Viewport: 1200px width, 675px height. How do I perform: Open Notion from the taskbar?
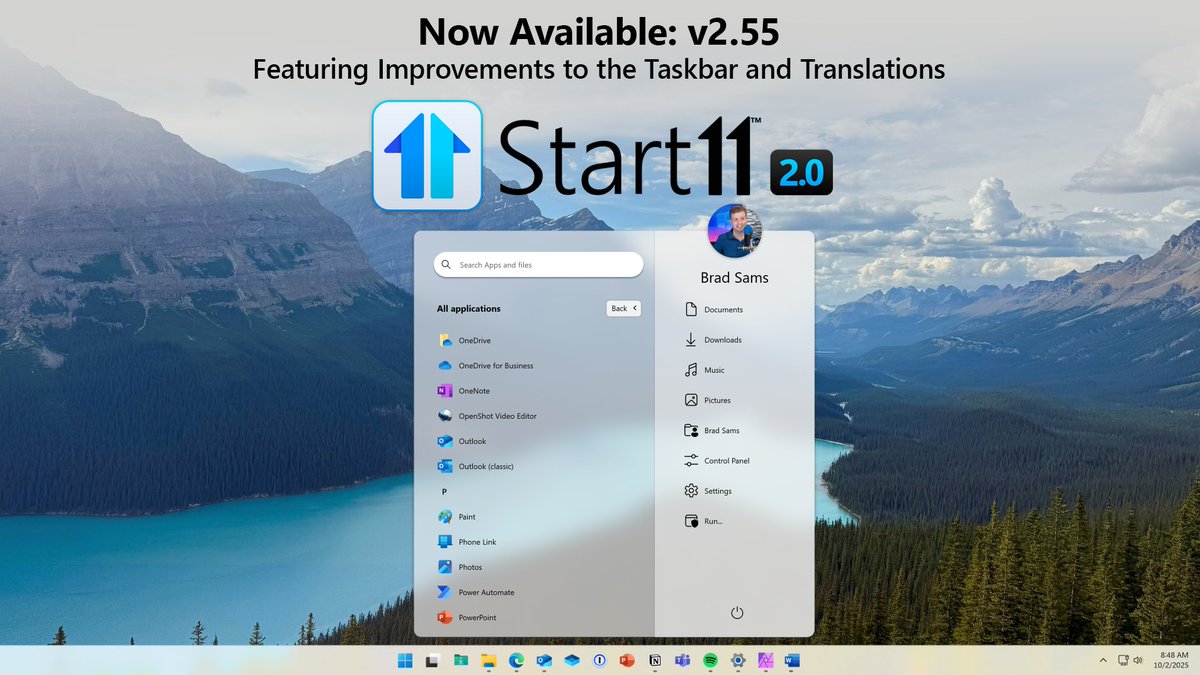(655, 660)
